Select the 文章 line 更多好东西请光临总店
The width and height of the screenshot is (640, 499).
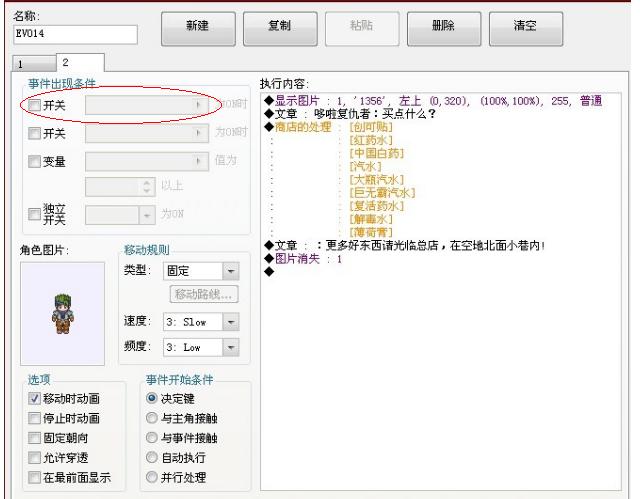[404, 245]
